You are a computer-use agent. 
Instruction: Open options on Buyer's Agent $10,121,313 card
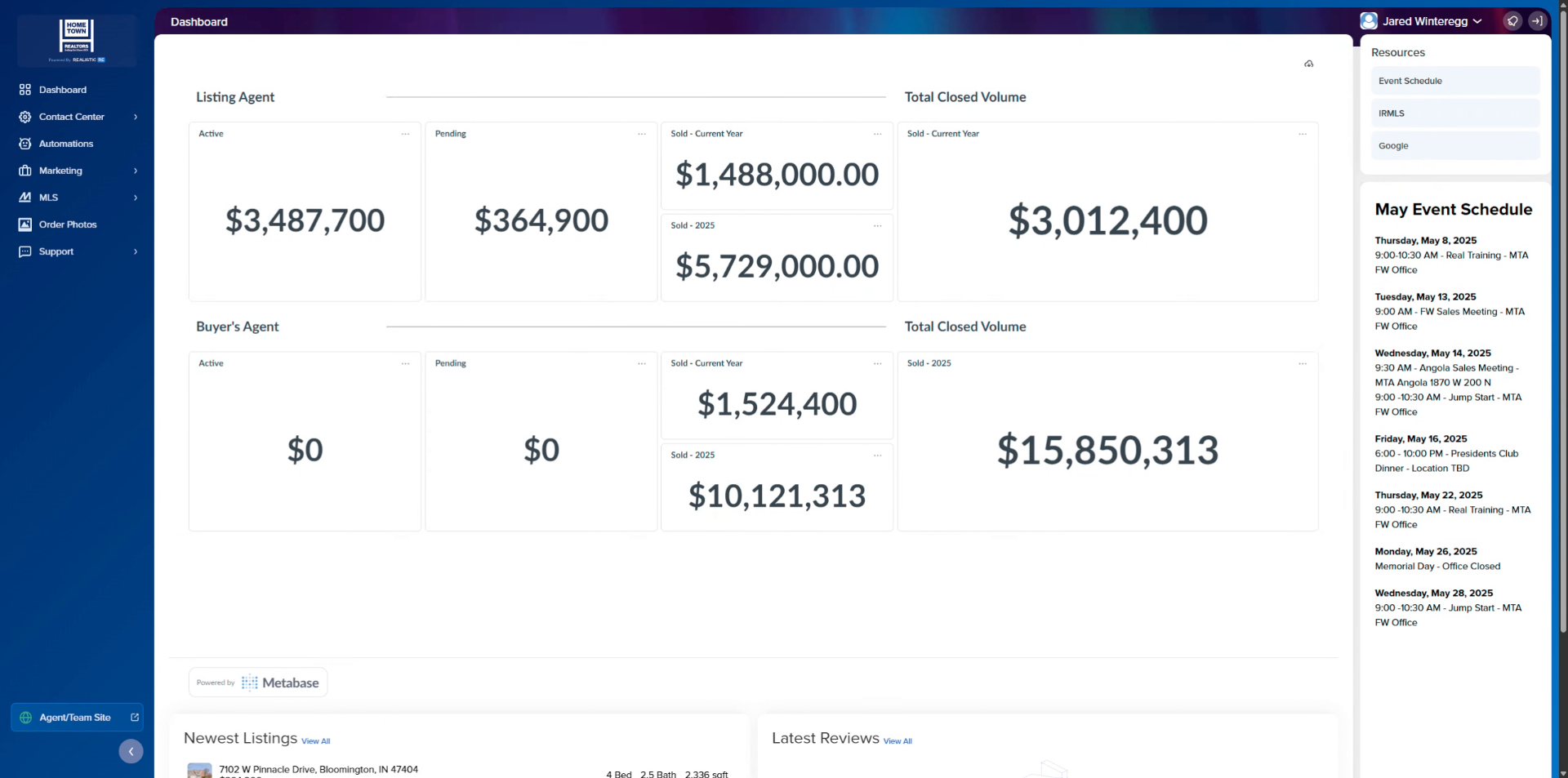point(878,456)
